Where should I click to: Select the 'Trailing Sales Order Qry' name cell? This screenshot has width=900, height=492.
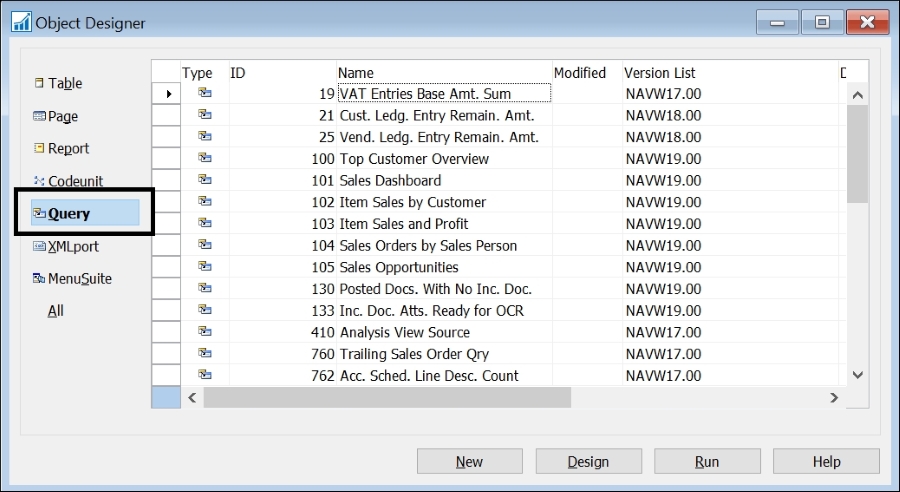444,354
